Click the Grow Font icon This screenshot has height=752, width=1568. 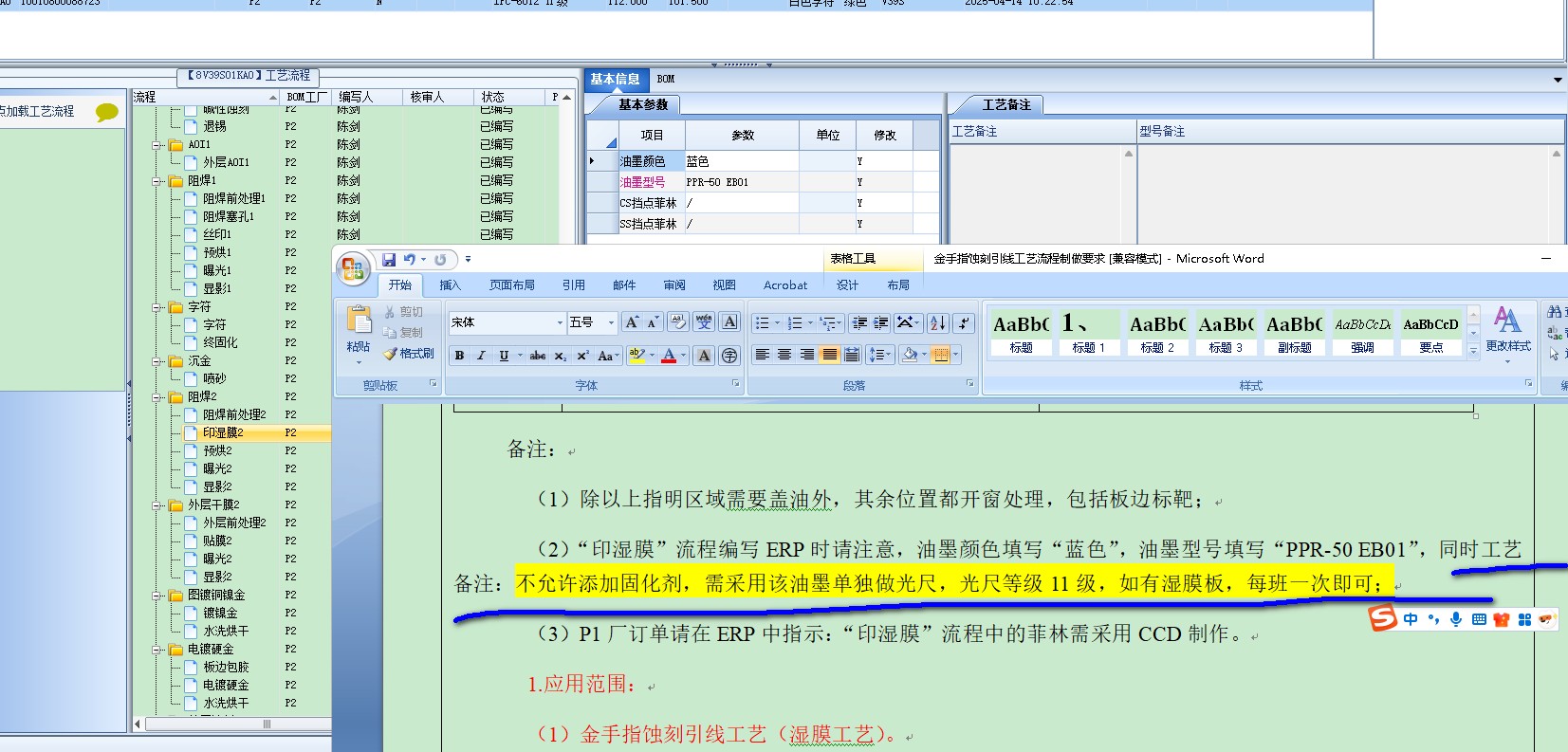(632, 322)
